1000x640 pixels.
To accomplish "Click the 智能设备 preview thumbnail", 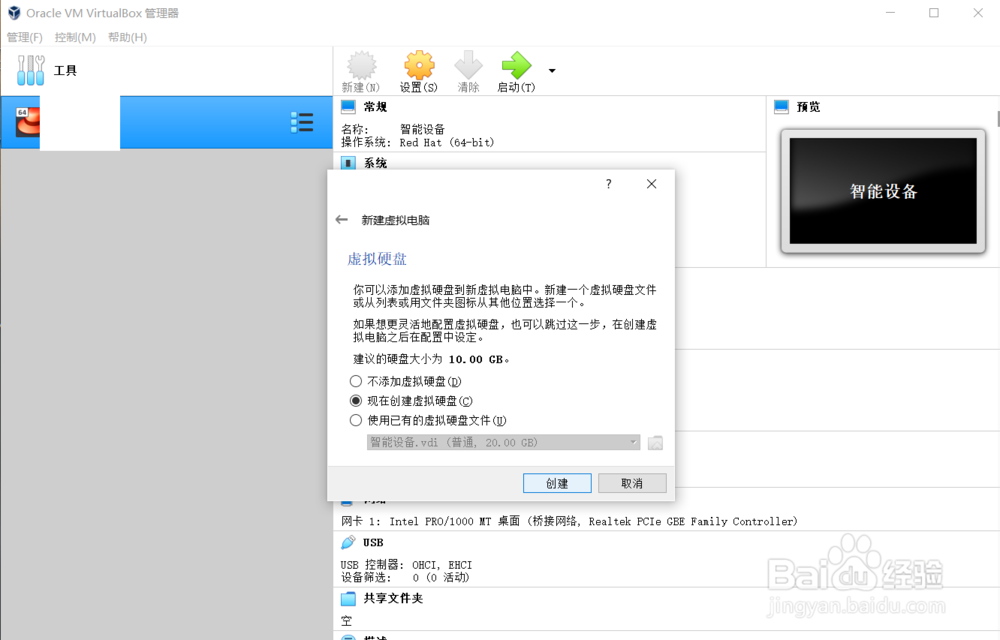I will 883,191.
